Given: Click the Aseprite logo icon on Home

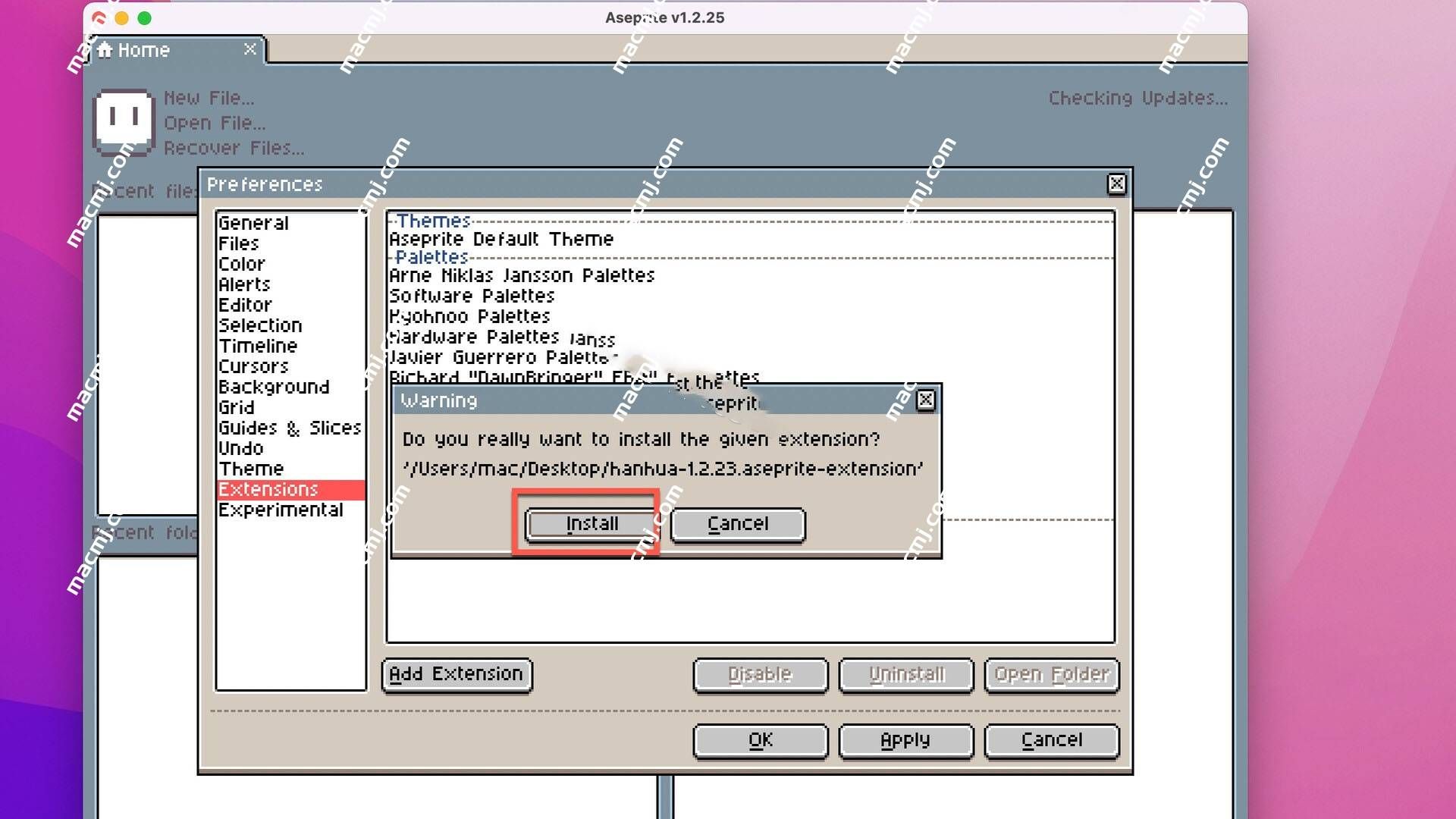Looking at the screenshot, I should point(123,121).
